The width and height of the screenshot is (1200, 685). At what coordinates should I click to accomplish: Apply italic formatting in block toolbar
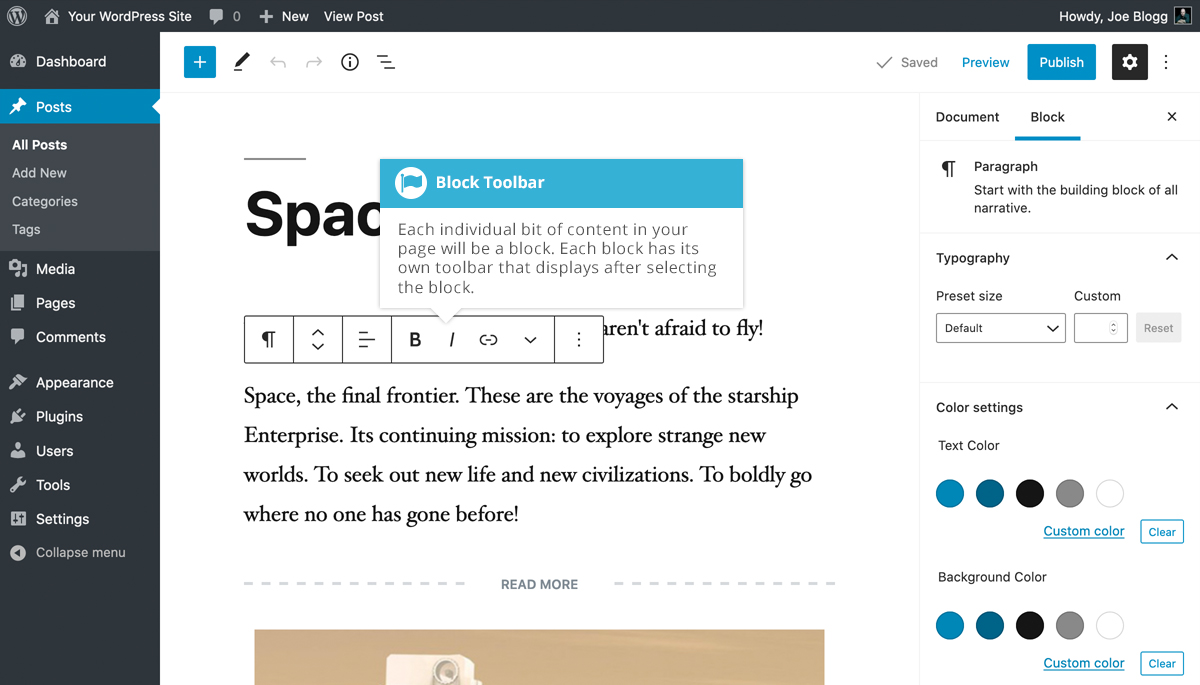(452, 340)
